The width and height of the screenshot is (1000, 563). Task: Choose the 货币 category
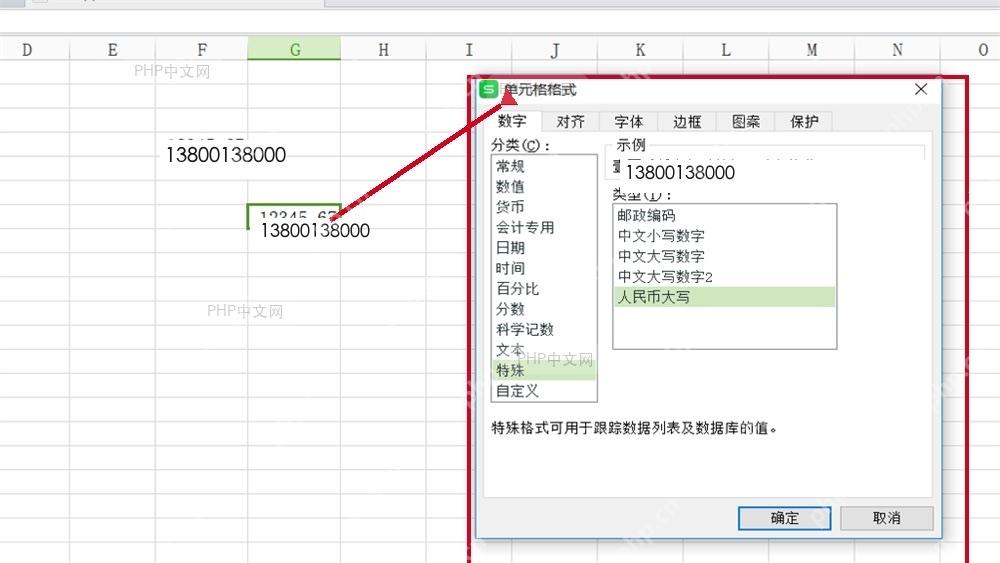pos(544,207)
